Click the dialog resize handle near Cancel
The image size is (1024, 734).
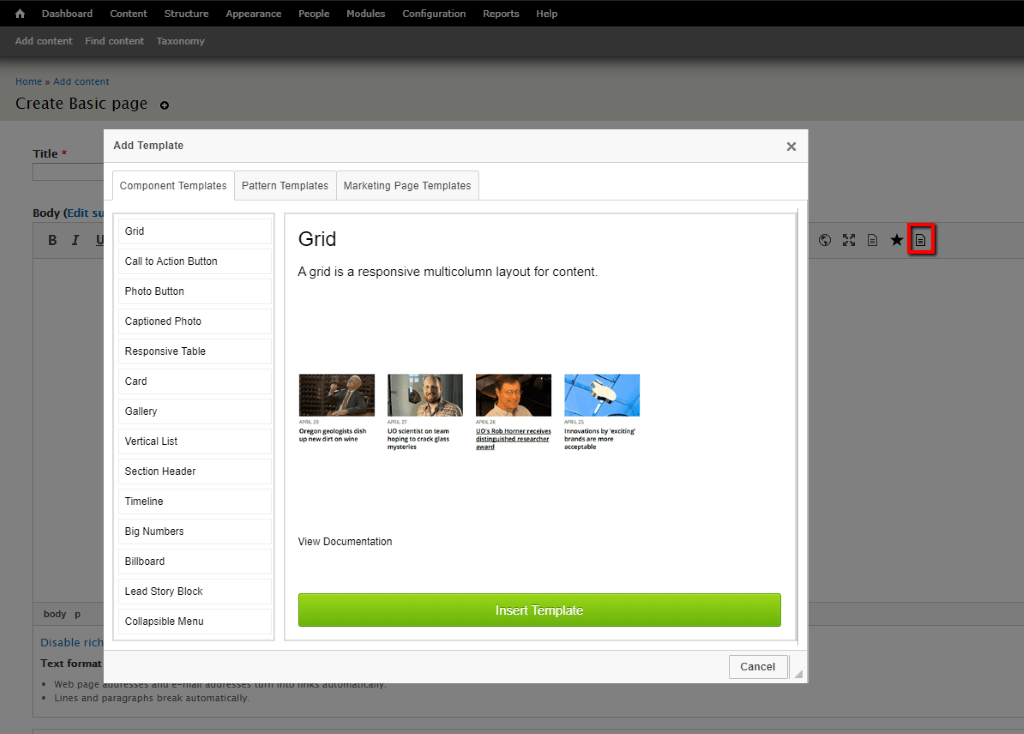(x=798, y=673)
